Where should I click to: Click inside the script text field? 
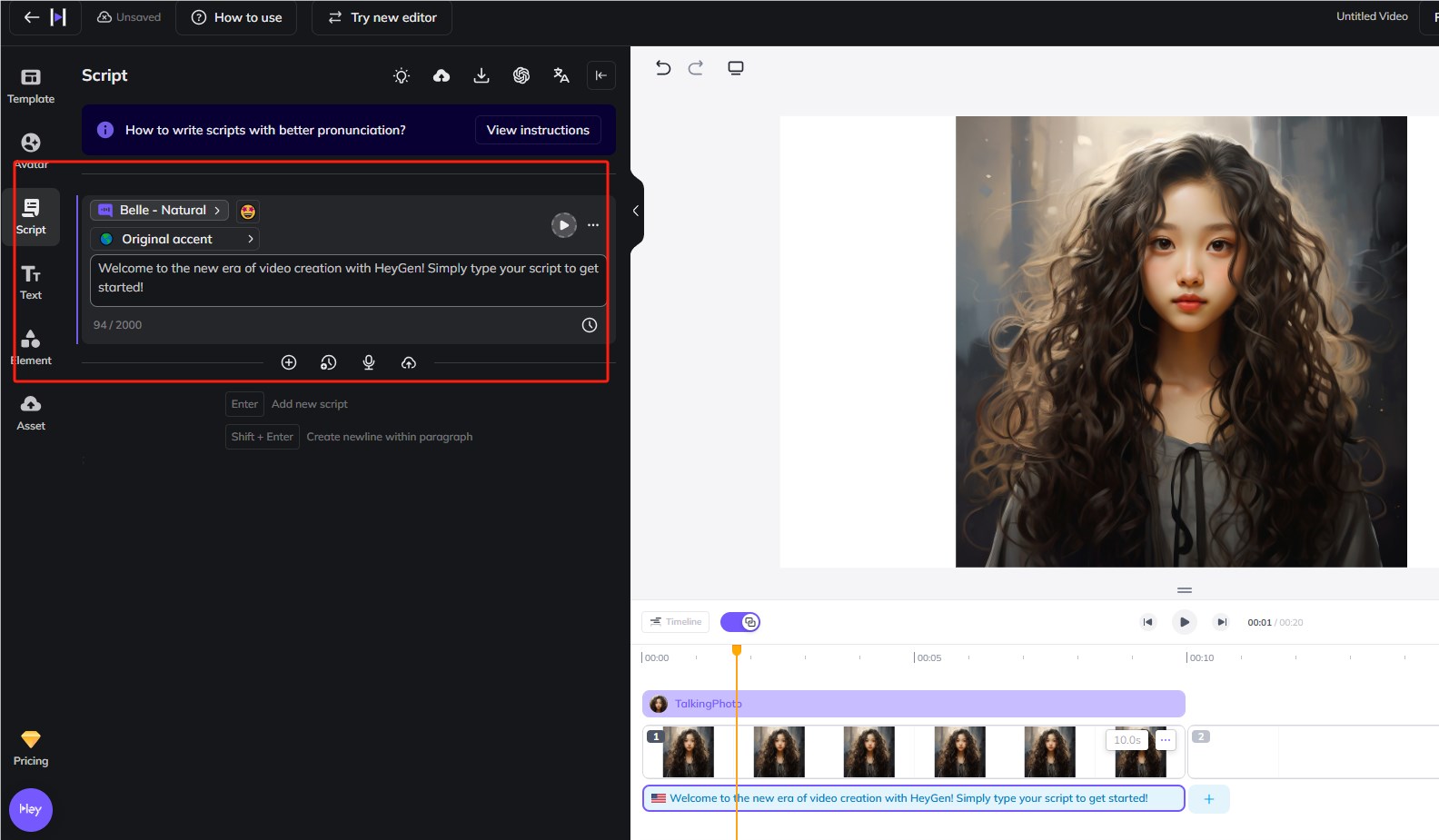pos(348,278)
